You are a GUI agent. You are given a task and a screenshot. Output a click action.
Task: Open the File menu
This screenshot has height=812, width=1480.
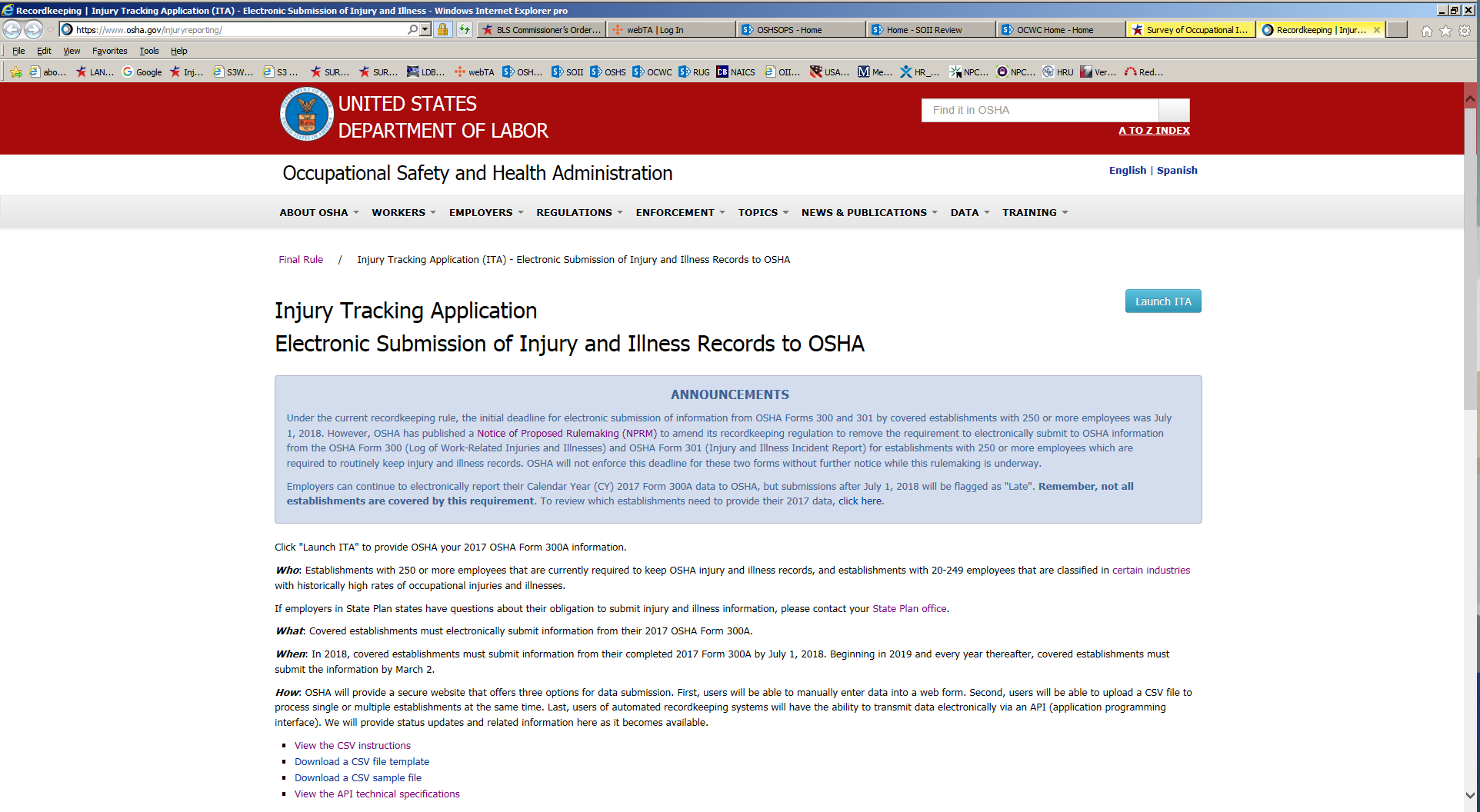point(18,51)
